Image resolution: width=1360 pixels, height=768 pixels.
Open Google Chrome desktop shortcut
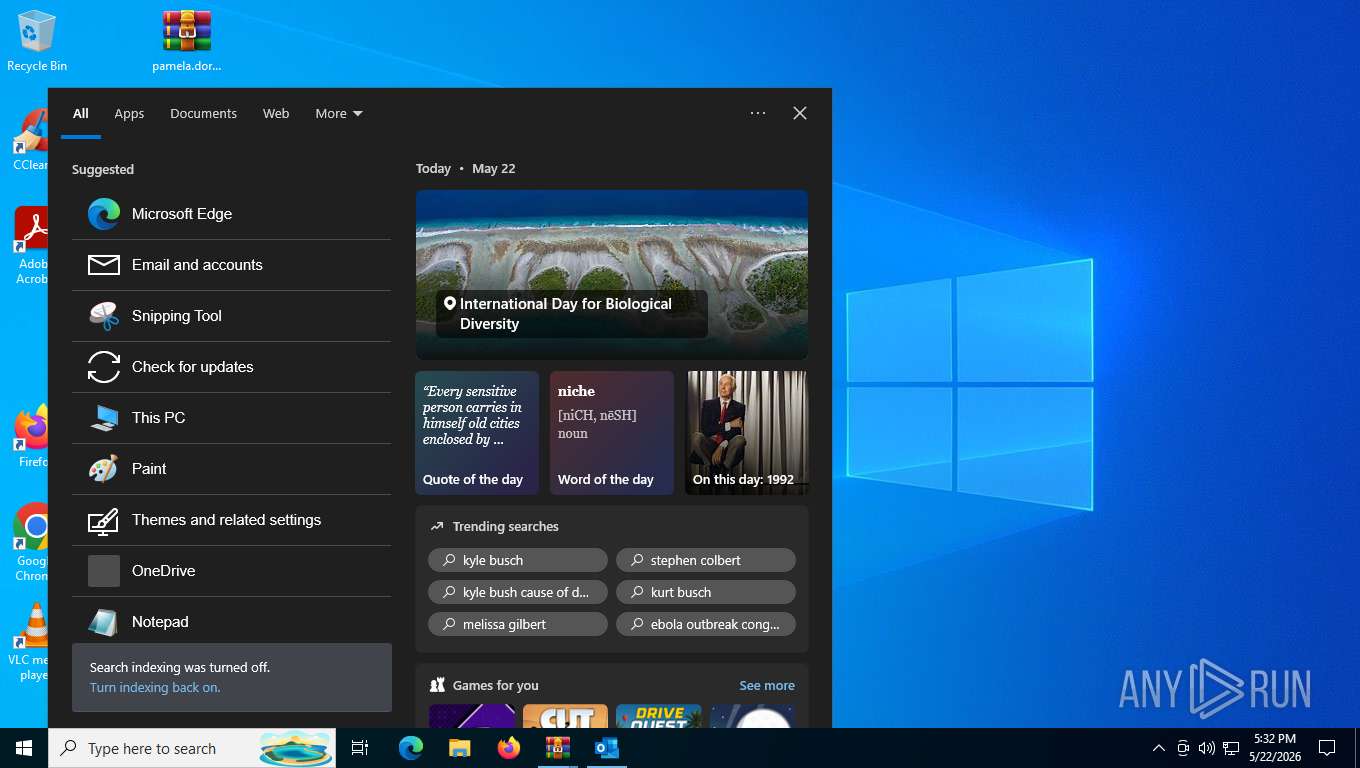tap(30, 541)
